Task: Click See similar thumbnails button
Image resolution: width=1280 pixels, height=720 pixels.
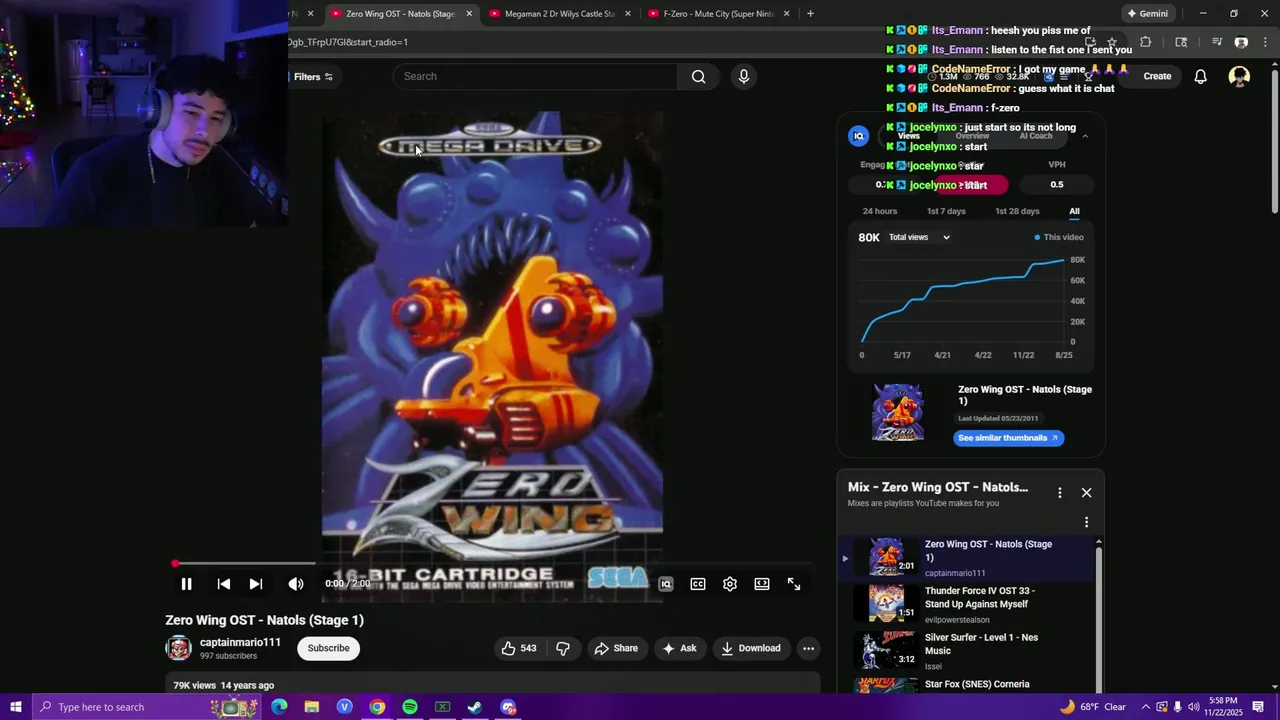Action: pyautogui.click(x=1008, y=438)
